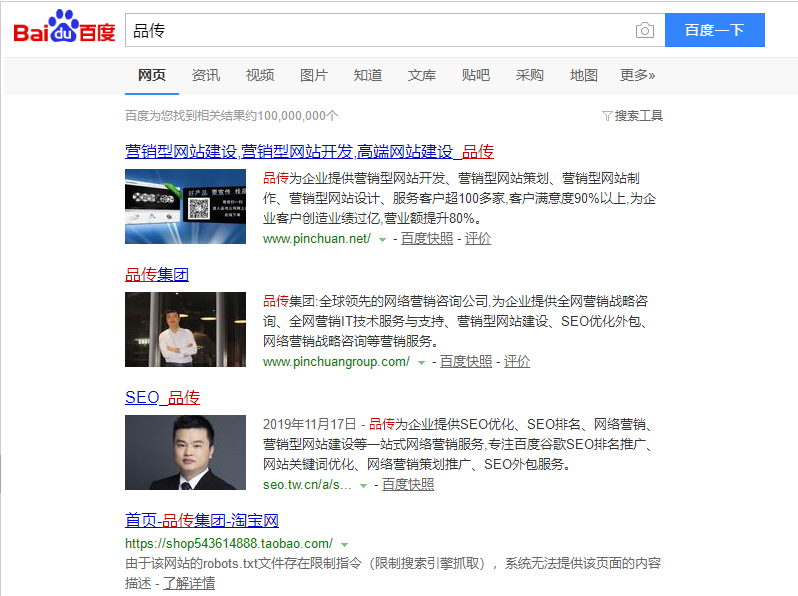Expand dropdown arrow beside www.pinchuangroup.com/
The height and width of the screenshot is (596, 798).
[x=421, y=363]
